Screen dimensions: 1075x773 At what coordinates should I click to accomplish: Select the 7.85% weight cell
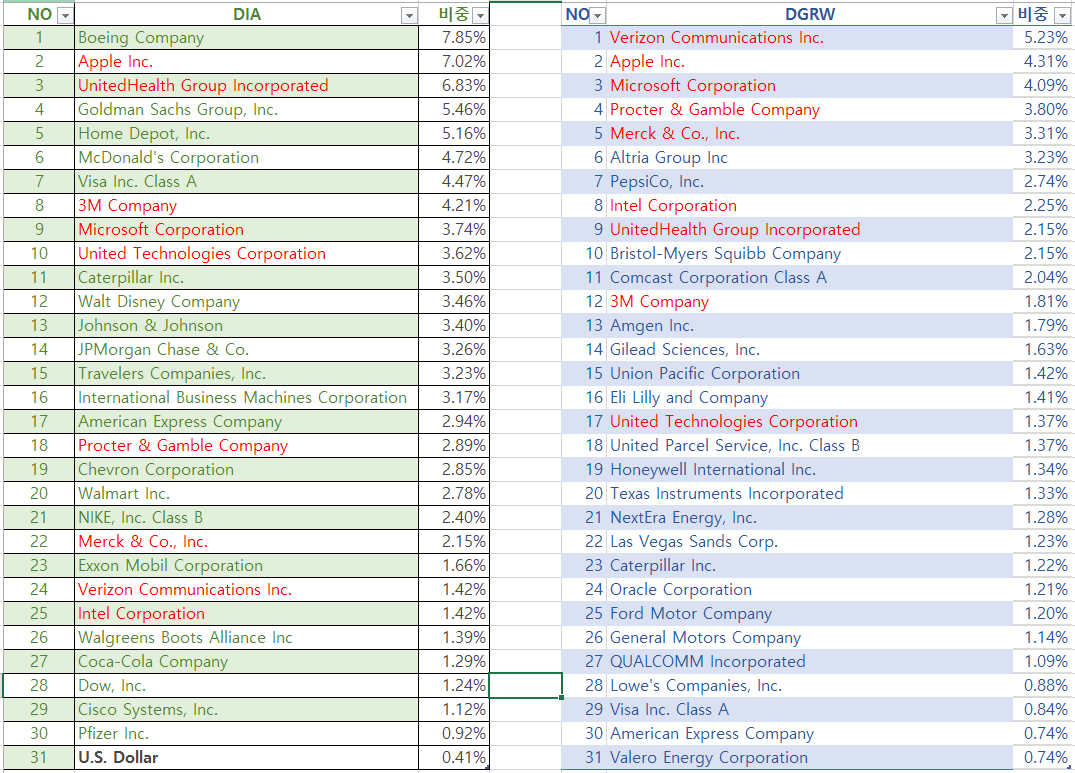pos(454,38)
